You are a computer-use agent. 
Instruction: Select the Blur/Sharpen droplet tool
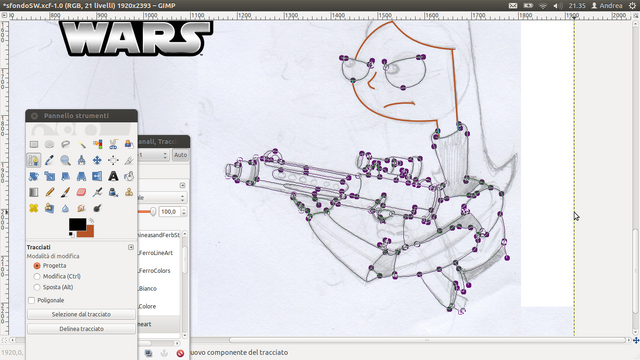[65, 208]
